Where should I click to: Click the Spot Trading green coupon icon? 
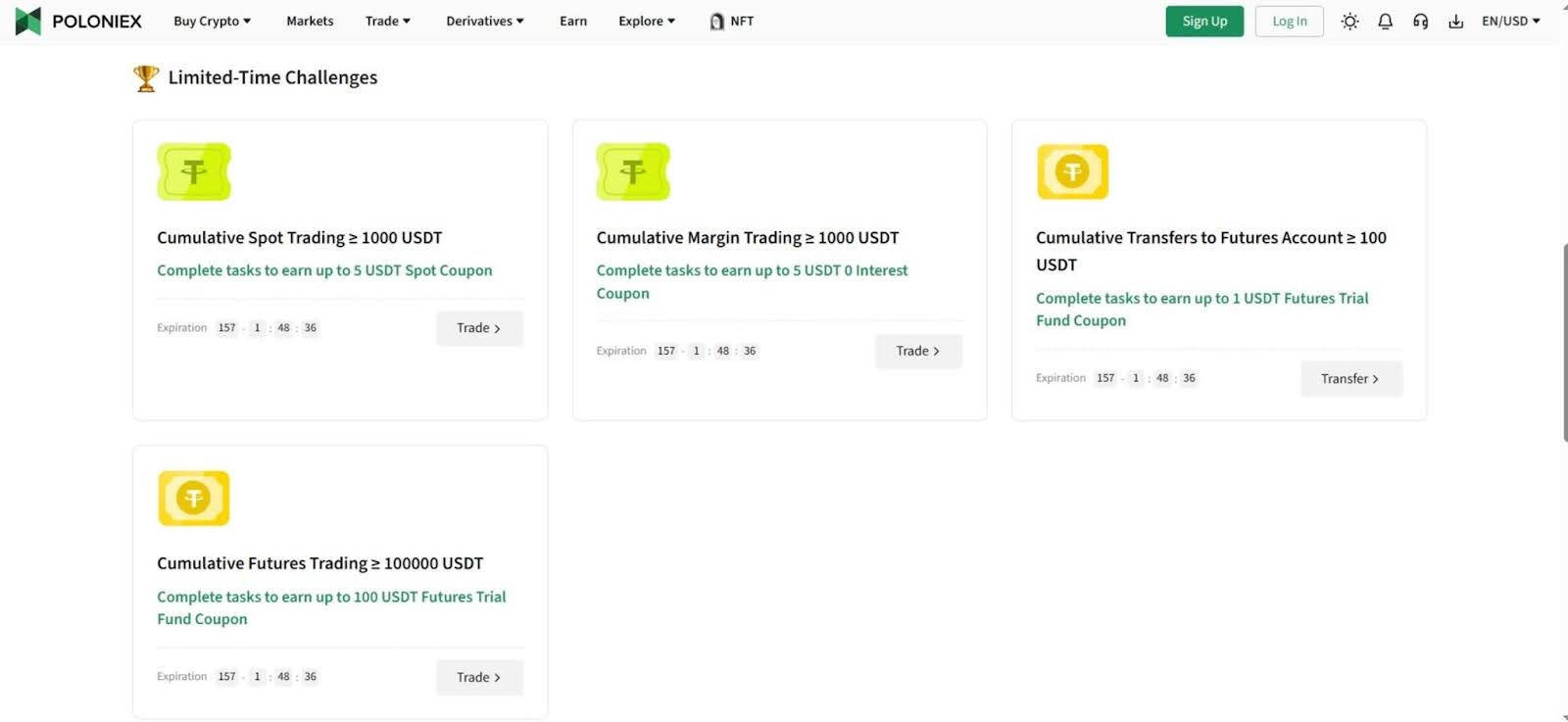[194, 172]
